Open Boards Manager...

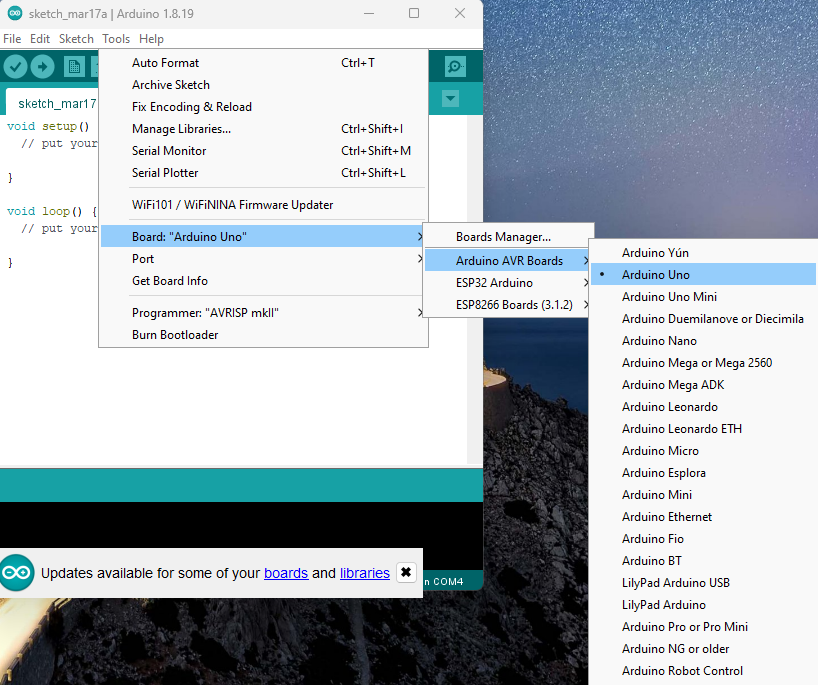508,237
